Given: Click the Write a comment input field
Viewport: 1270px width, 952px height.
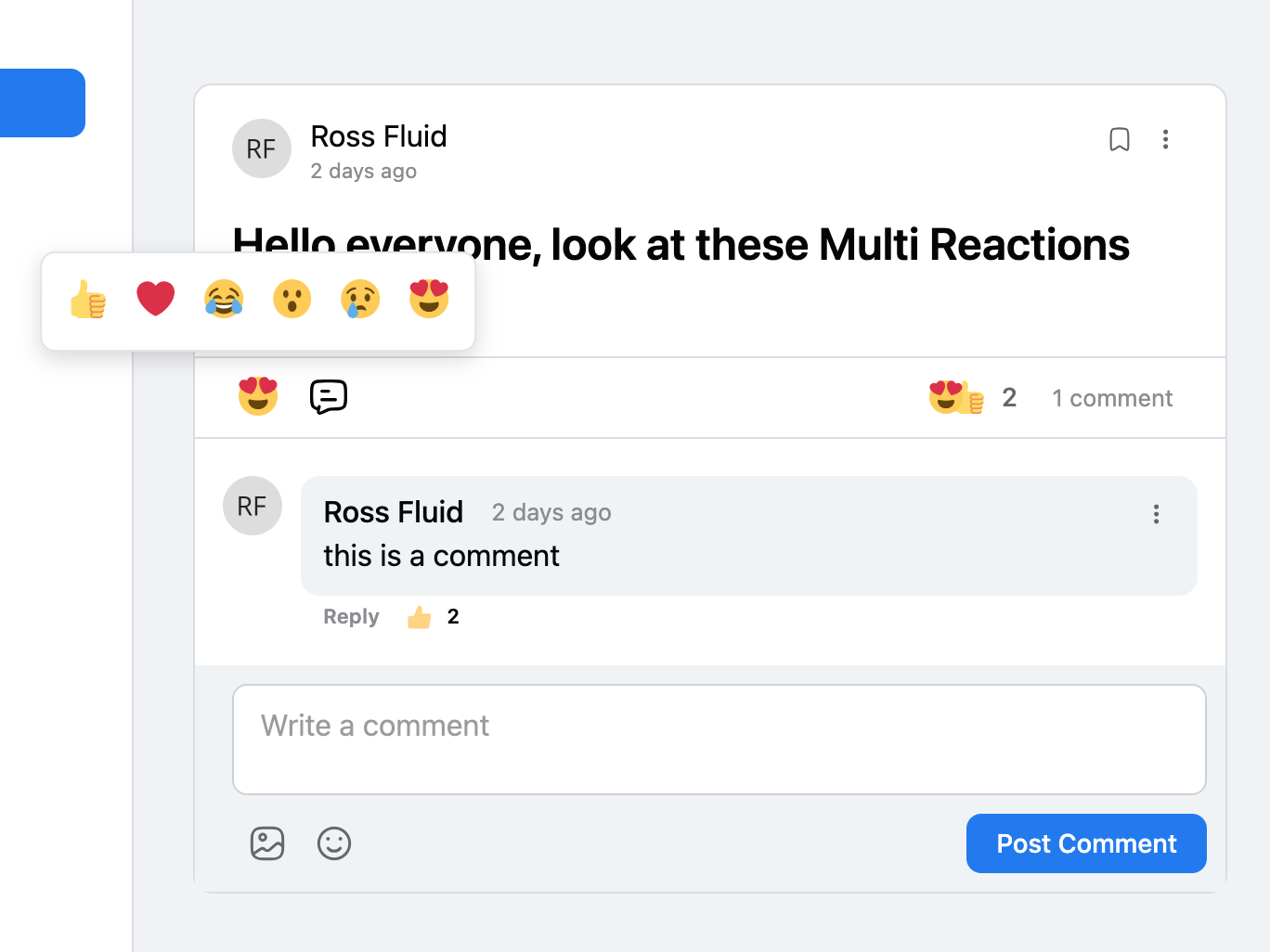Looking at the screenshot, I should [x=719, y=740].
